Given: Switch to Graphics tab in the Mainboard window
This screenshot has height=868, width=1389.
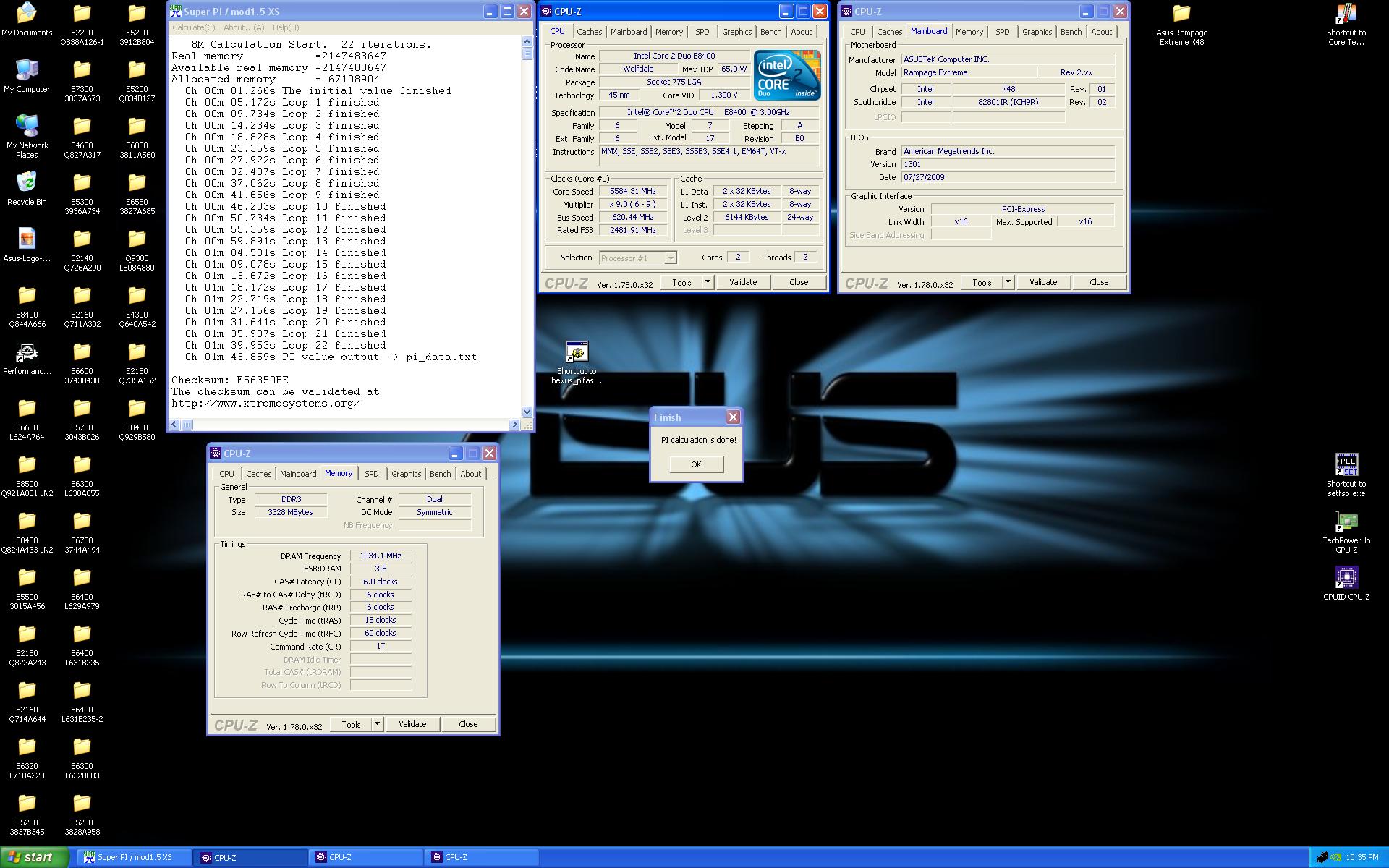Looking at the screenshot, I should coord(1037,32).
